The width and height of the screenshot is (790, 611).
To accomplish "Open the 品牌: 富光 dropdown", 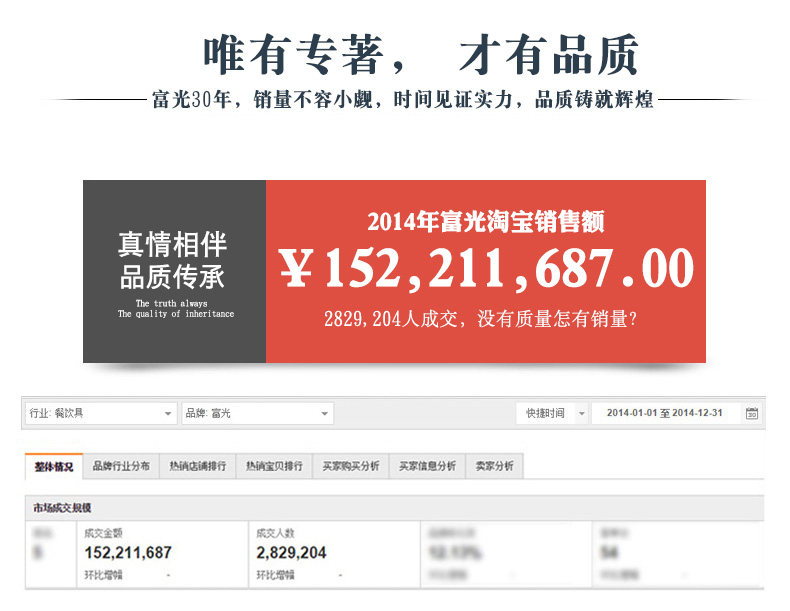I will pos(257,414).
